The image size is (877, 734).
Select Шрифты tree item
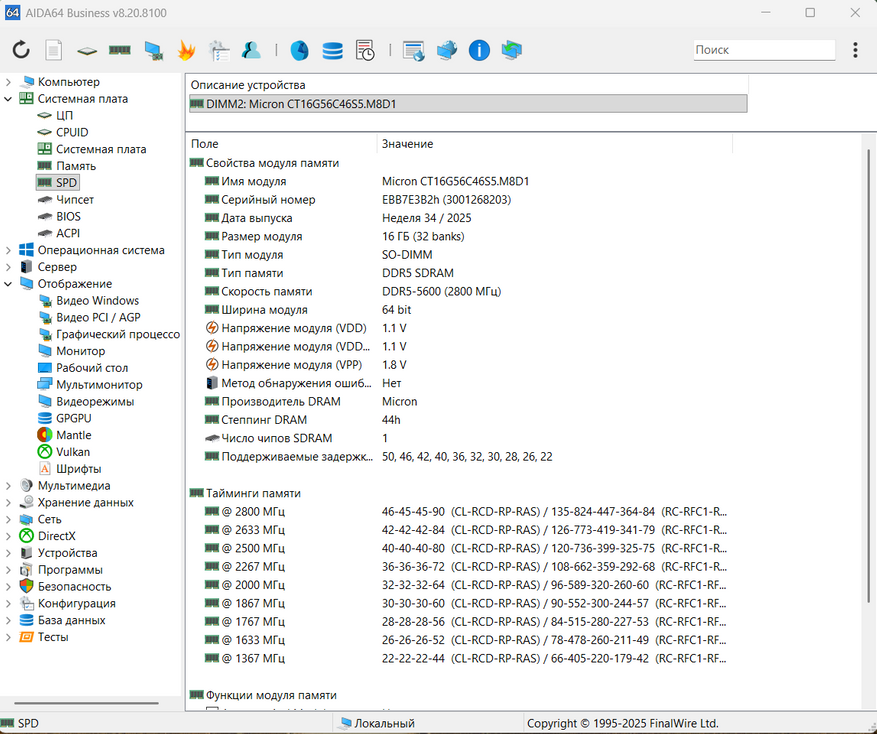pyautogui.click(x=79, y=468)
